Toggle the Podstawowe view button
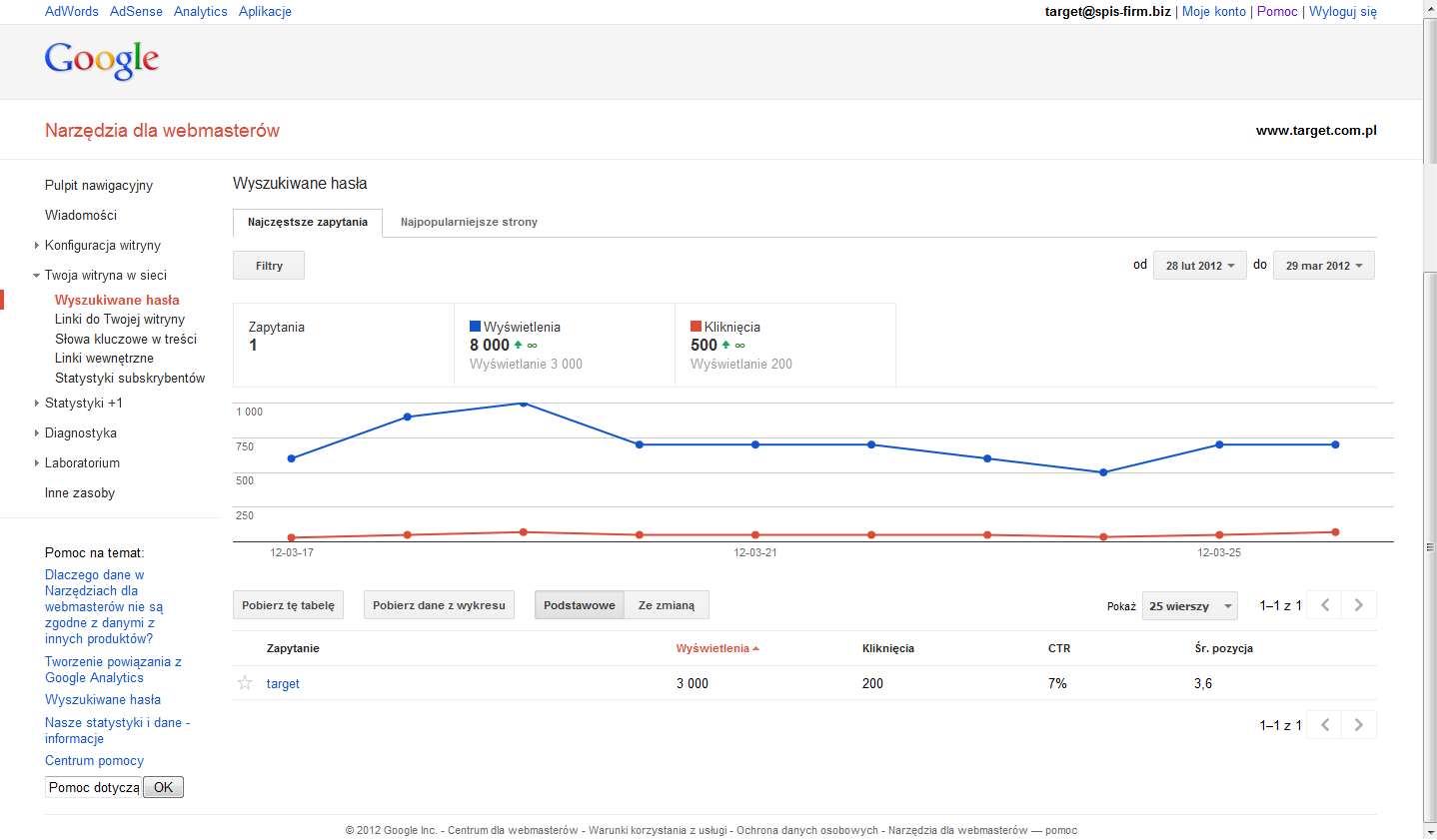The height and width of the screenshot is (840, 1437). [x=580, y=605]
